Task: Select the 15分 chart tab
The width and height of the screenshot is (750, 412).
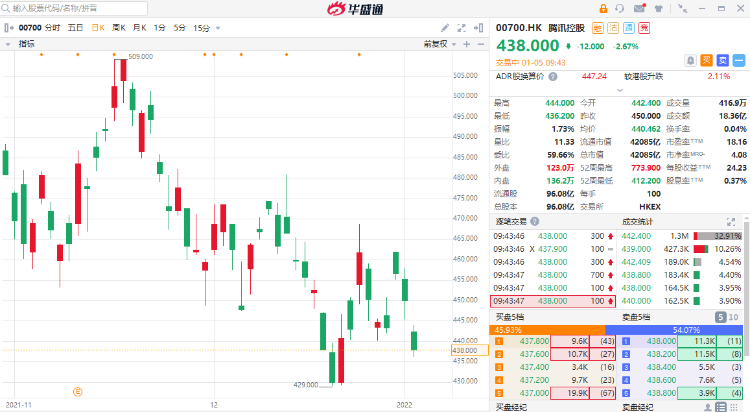Action: point(201,28)
